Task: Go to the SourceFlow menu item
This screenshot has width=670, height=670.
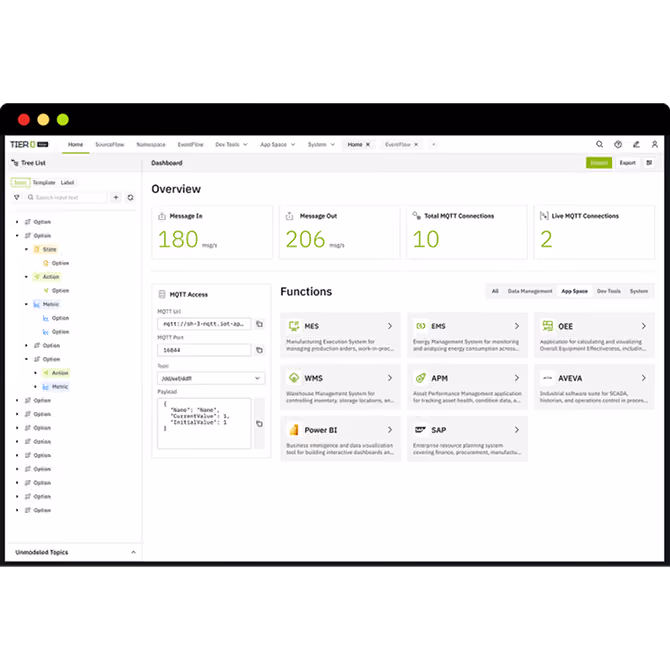Action: pyautogui.click(x=109, y=144)
